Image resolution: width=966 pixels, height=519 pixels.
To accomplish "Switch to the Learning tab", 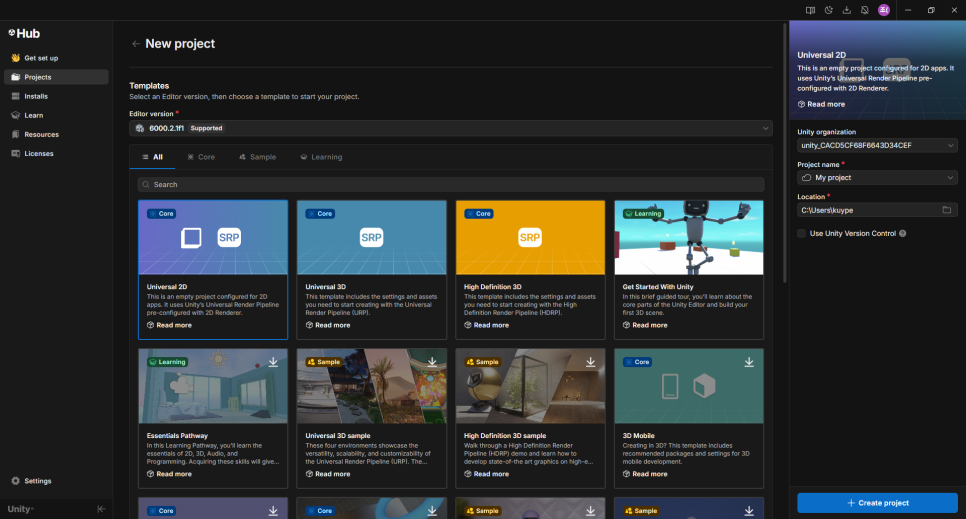I will click(321, 157).
